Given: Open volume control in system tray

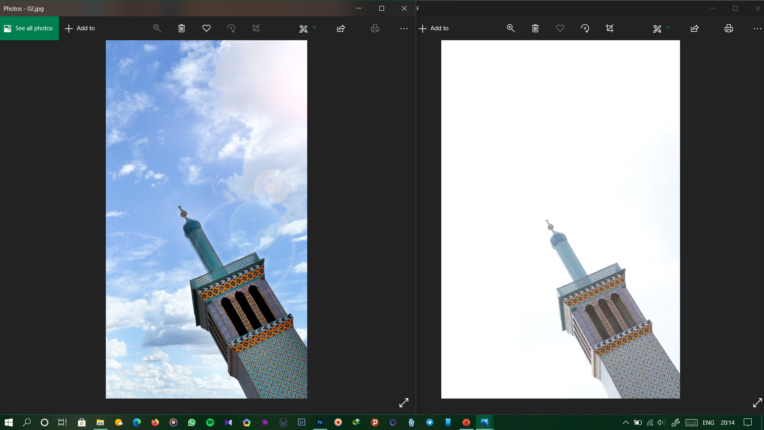Looking at the screenshot, I should click(x=661, y=422).
